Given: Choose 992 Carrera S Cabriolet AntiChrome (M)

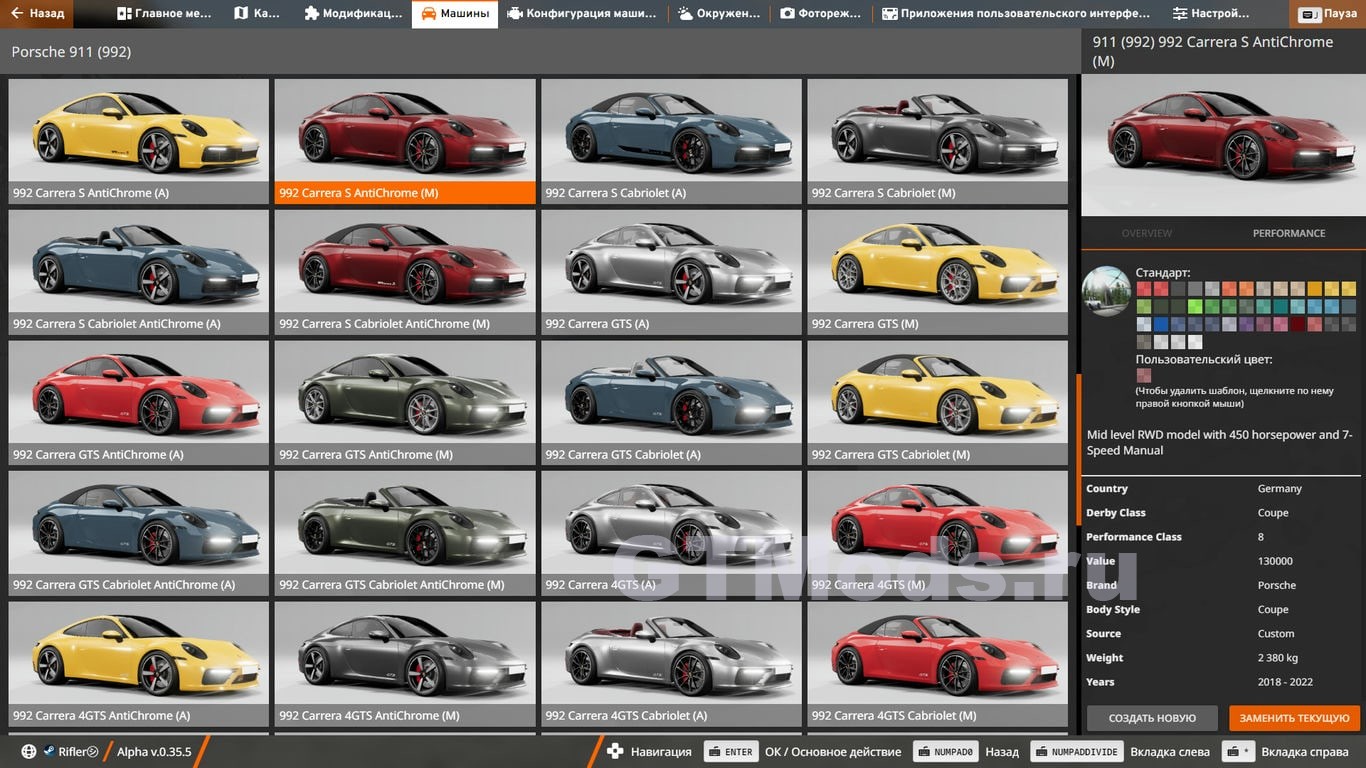Looking at the screenshot, I should (x=405, y=272).
